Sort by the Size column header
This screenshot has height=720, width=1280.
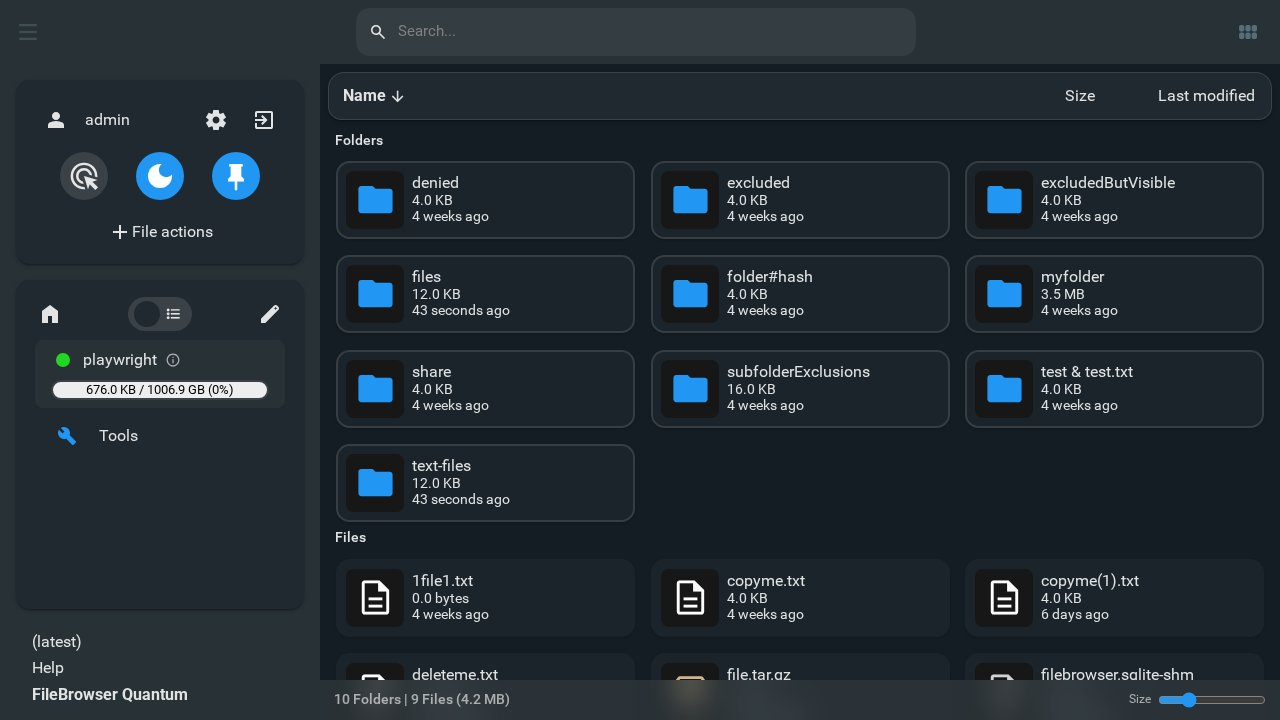(1080, 96)
